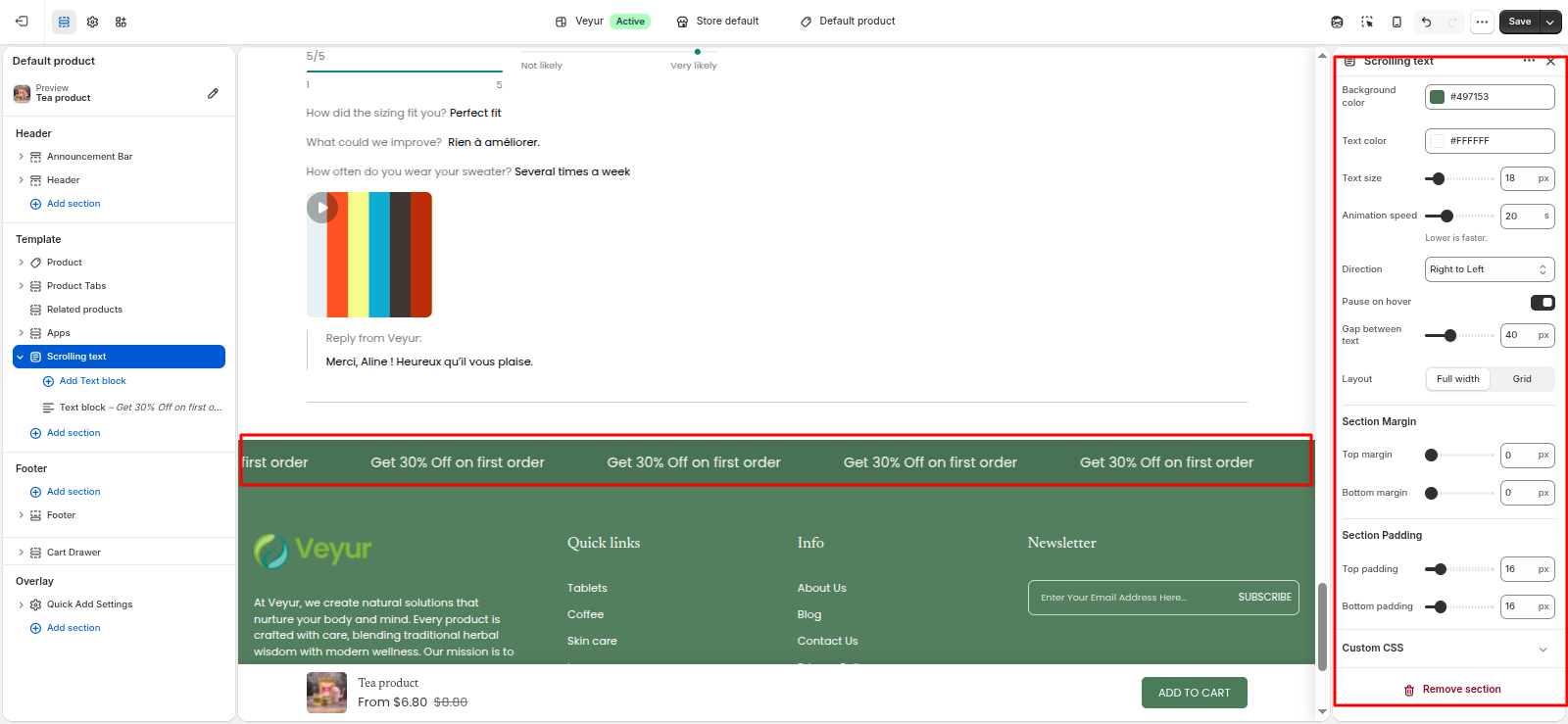Click the Default product template selector
The width and height of the screenshot is (1568, 724).
point(848,22)
